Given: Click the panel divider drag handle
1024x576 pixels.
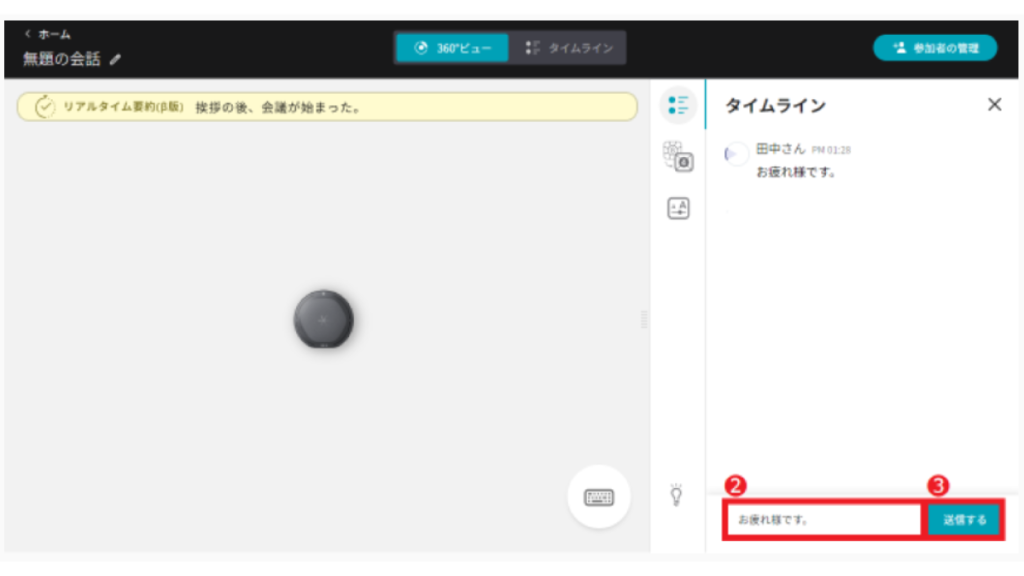Looking at the screenshot, I should coord(643,319).
